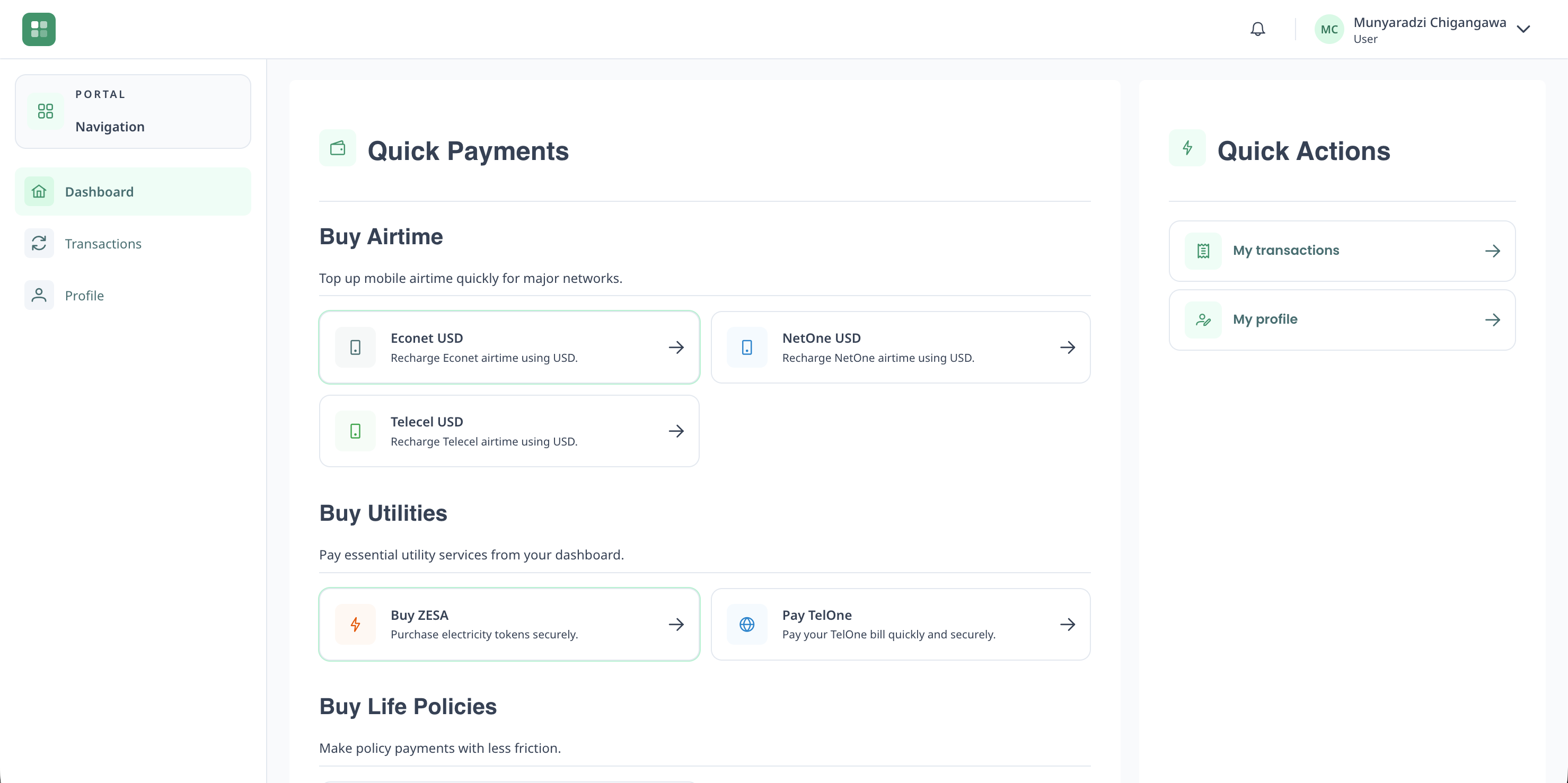Viewport: 1568px width, 783px height.
Task: Click "Pay essential utility services" text
Action: 471,555
